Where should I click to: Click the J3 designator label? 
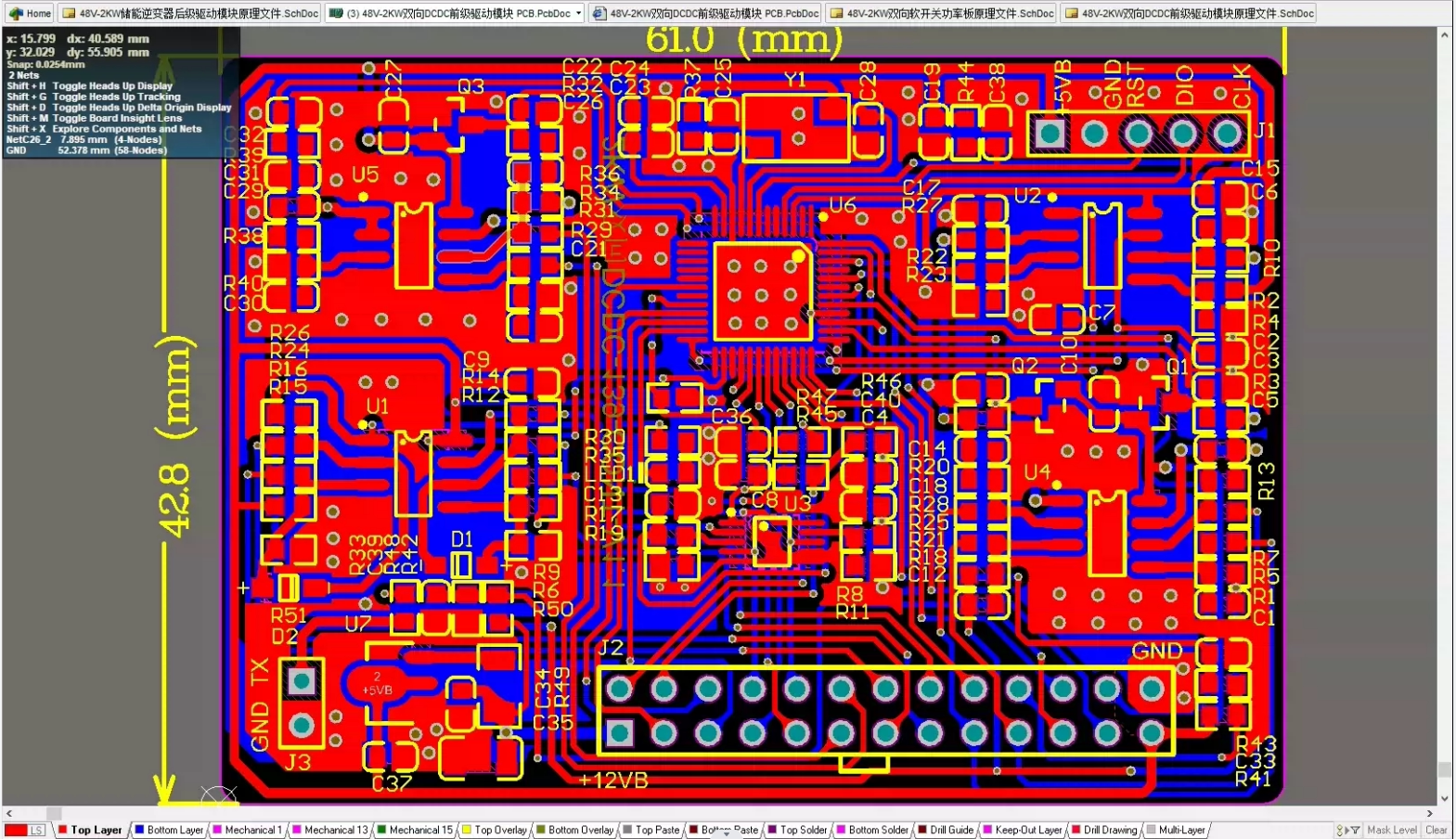click(x=298, y=763)
